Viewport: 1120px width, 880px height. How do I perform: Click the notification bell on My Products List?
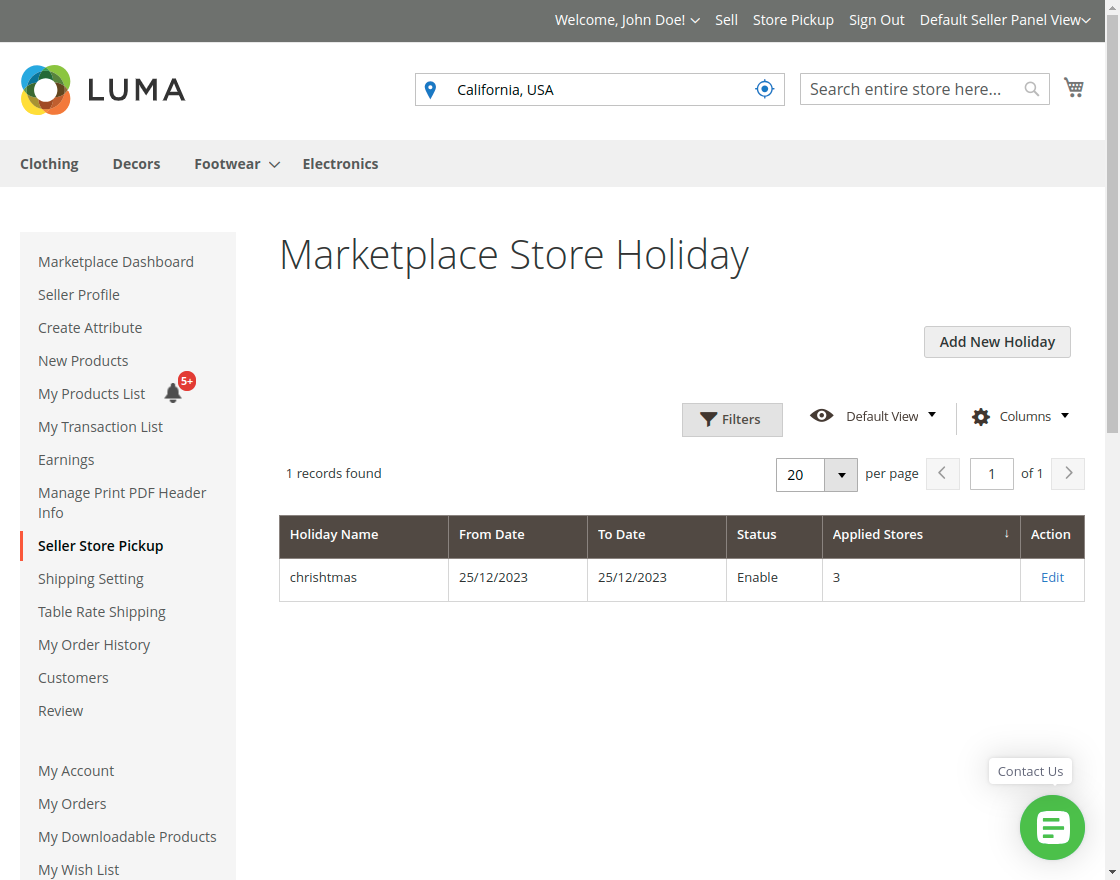pos(172,392)
